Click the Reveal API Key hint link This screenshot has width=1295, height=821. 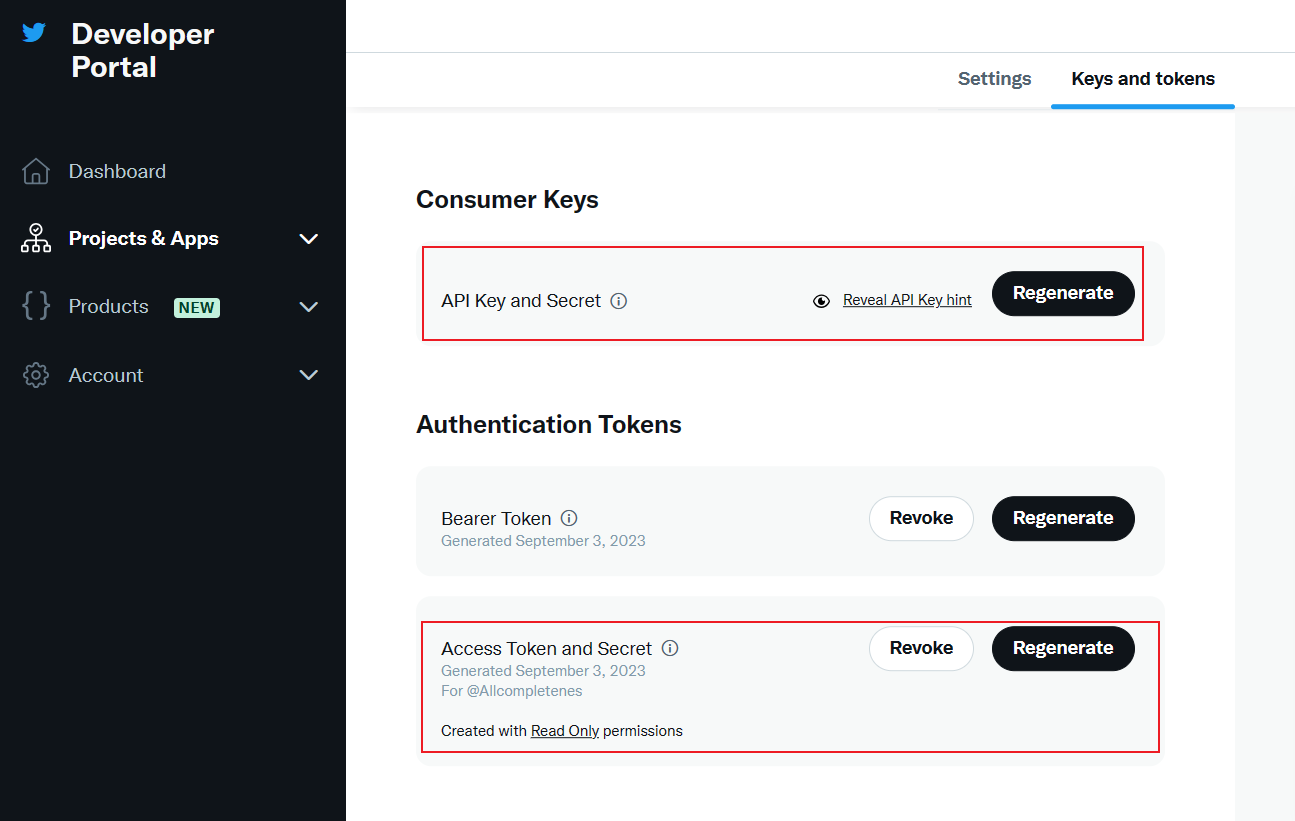point(907,300)
